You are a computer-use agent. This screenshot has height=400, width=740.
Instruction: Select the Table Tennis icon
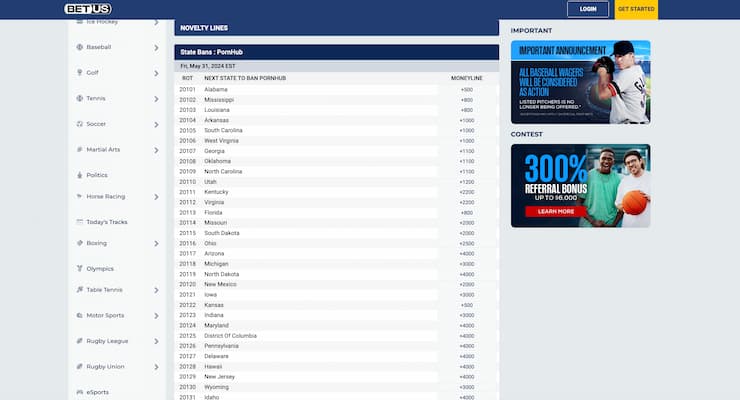point(79,290)
